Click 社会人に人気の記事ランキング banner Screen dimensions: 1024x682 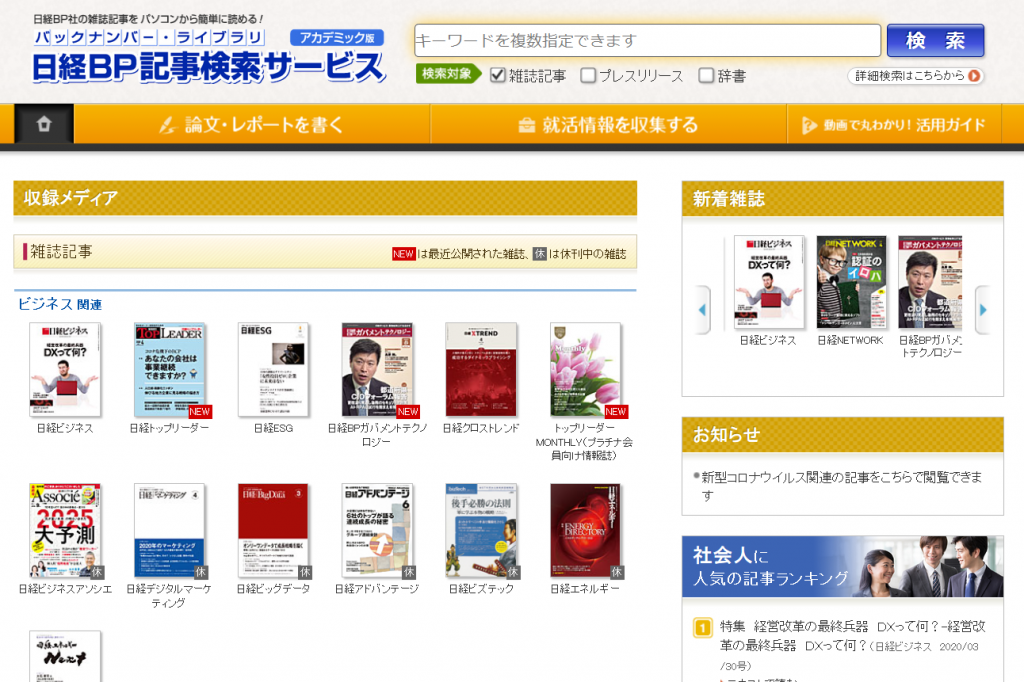tap(842, 567)
